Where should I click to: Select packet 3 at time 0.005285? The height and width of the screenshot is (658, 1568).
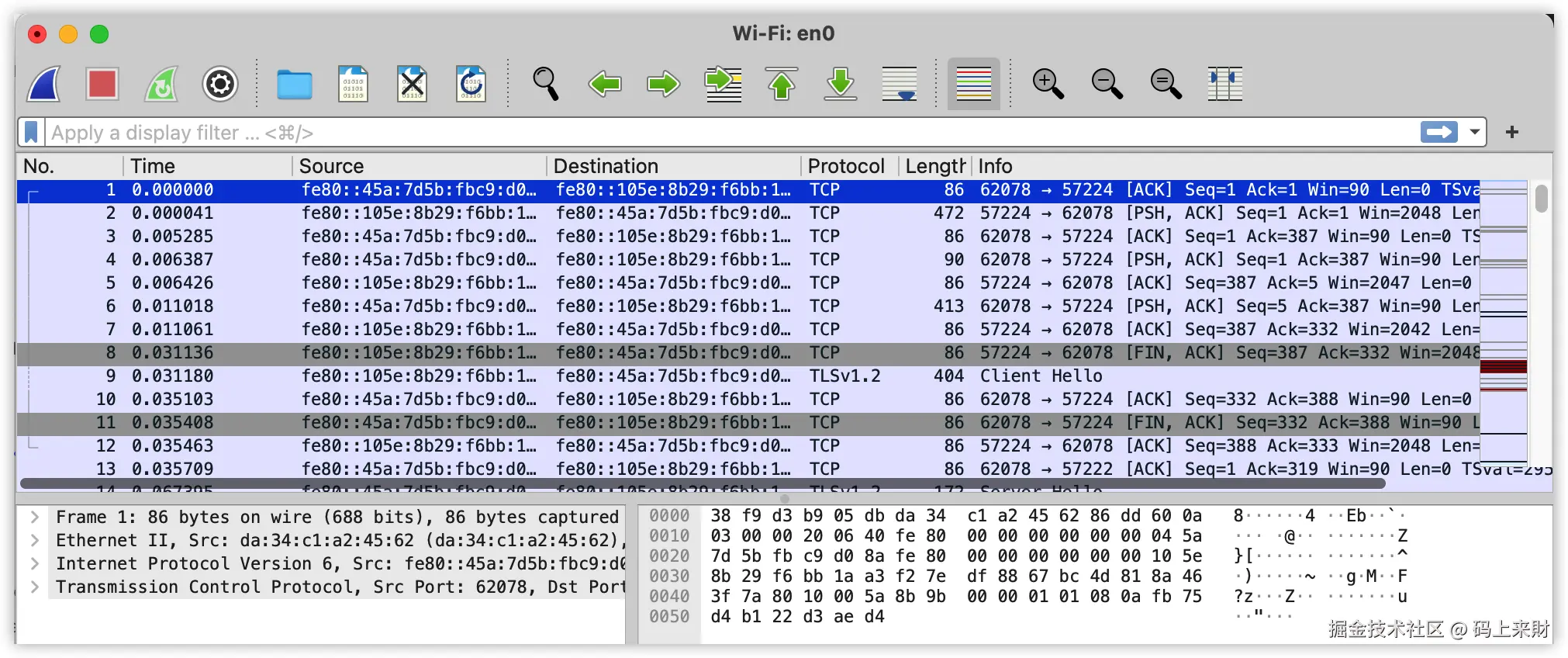[748, 236]
